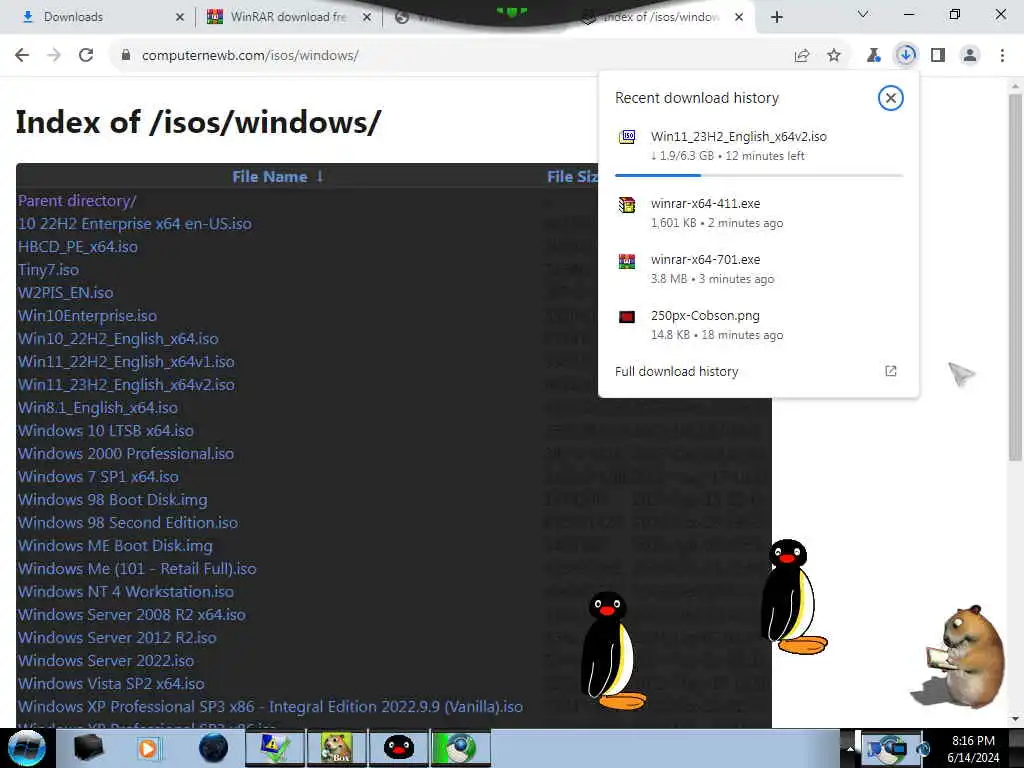Viewport: 1024px width, 768px height.
Task: Switch to Index of /isos/windows tab
Action: tap(660, 17)
